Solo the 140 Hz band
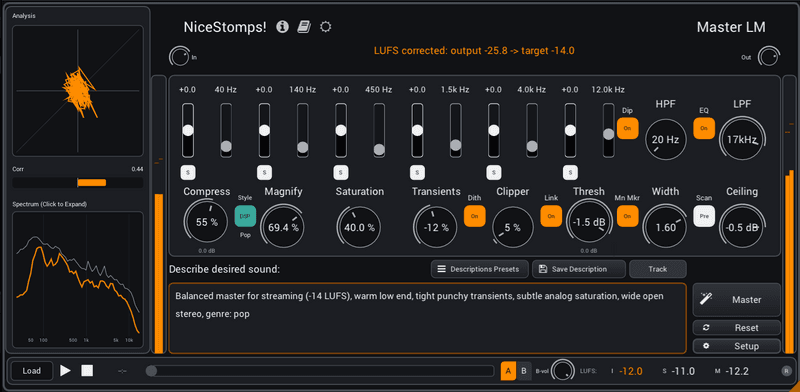800x392 pixels. coord(264,173)
